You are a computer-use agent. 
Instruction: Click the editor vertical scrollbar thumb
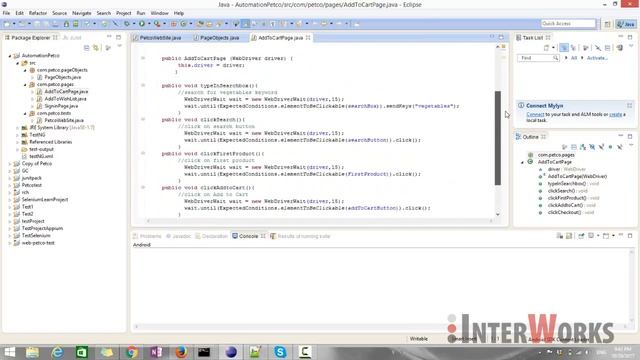tap(498, 138)
